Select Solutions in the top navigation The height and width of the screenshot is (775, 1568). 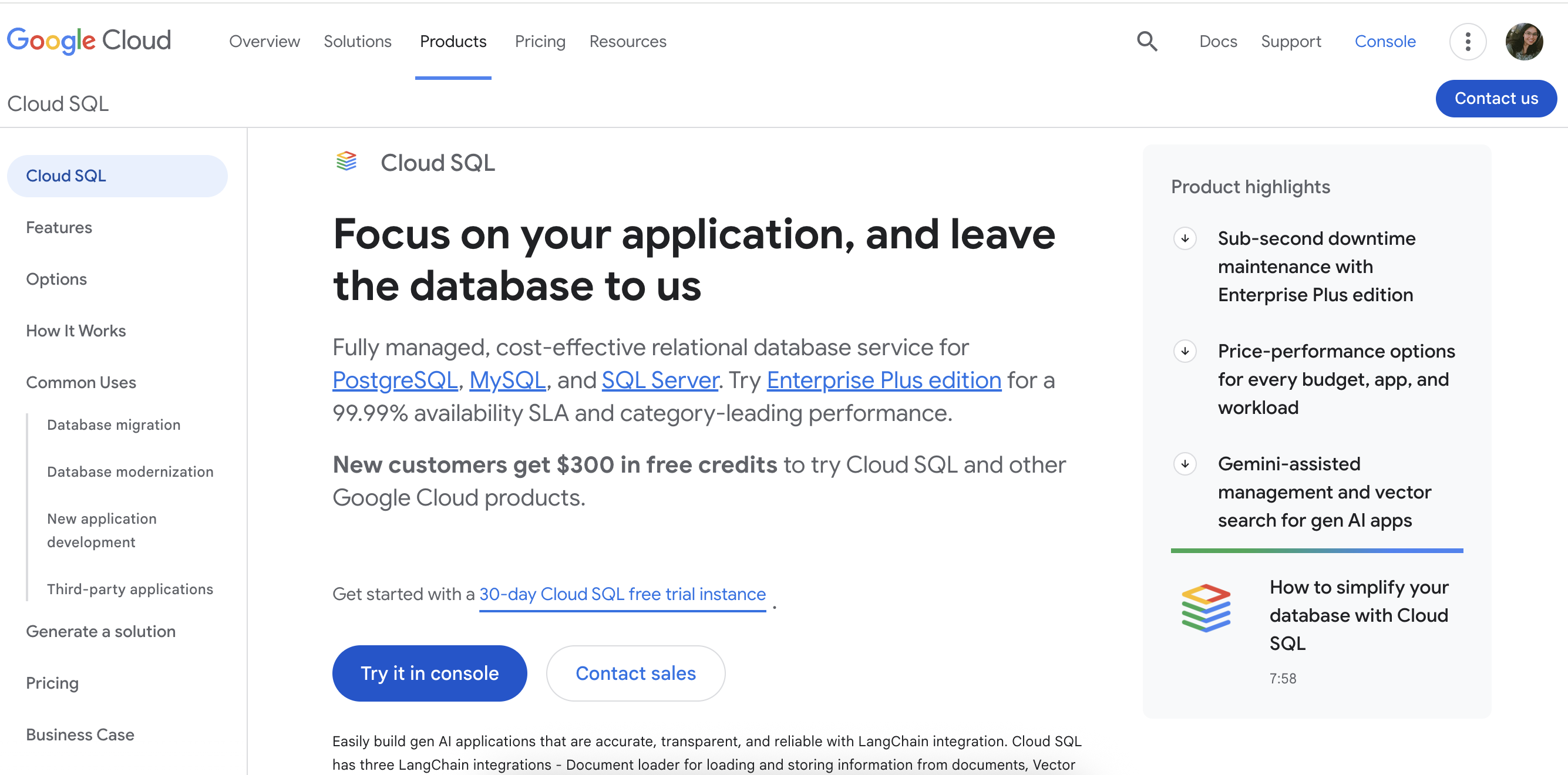click(357, 41)
